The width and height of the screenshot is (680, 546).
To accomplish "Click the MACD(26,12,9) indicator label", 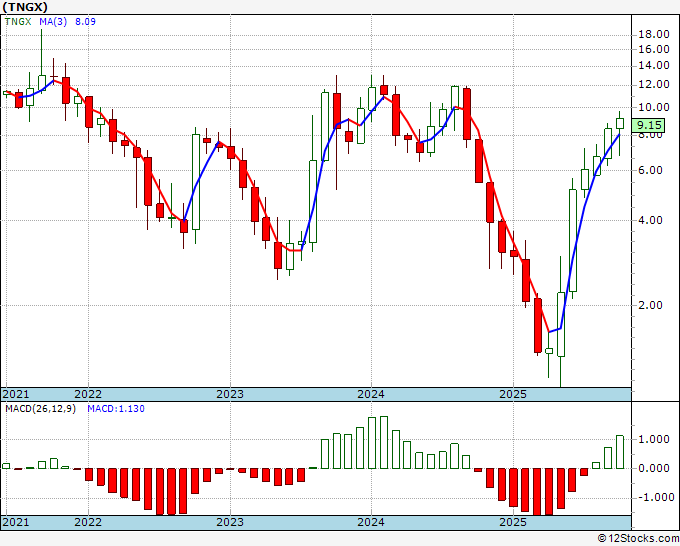I will coord(40,409).
